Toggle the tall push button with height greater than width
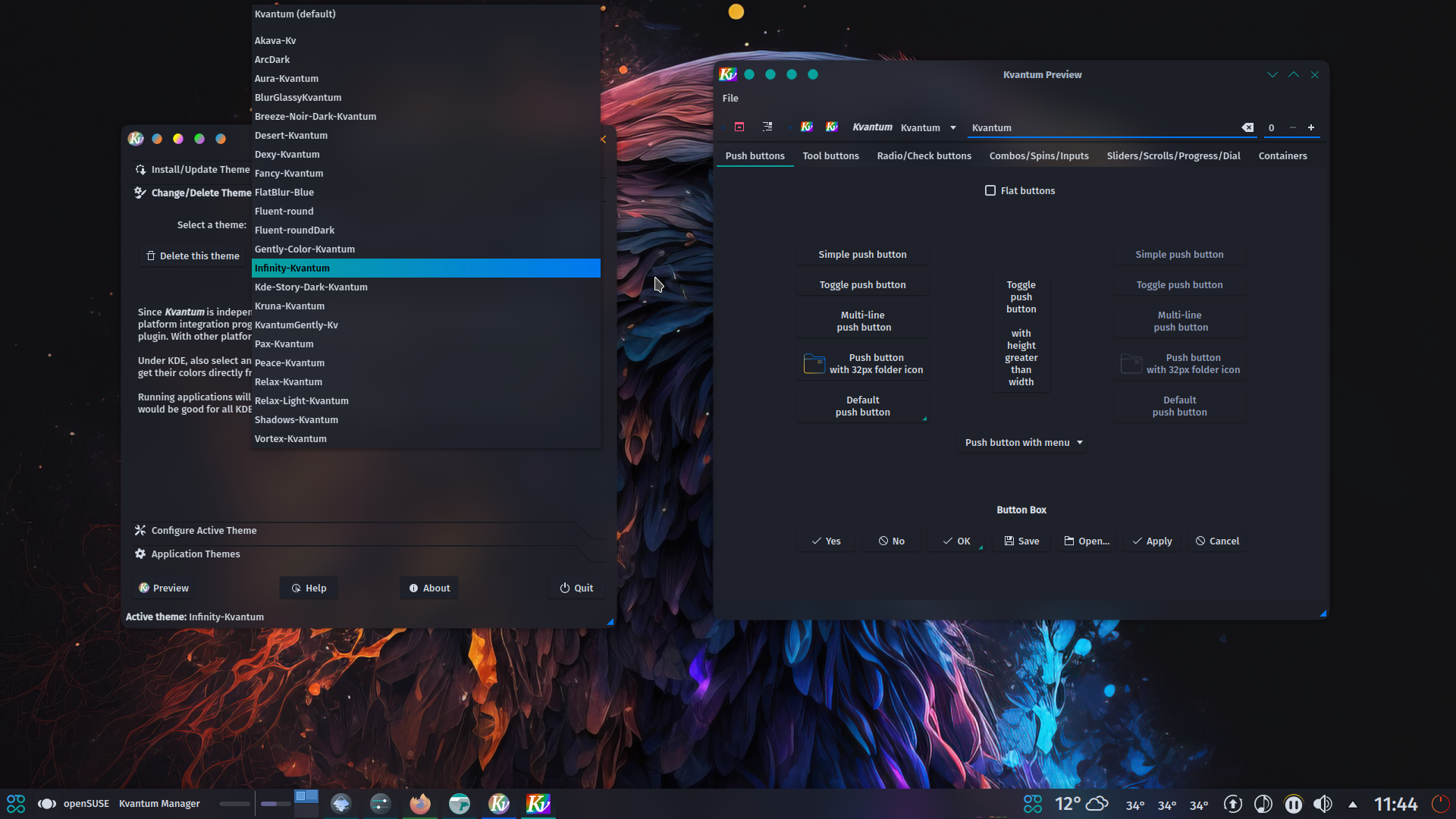The image size is (1456, 819). [1021, 333]
